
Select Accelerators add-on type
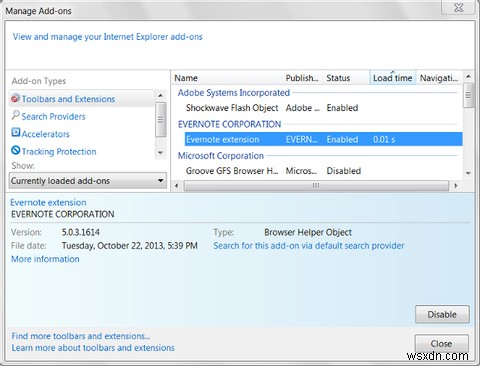coord(46,134)
